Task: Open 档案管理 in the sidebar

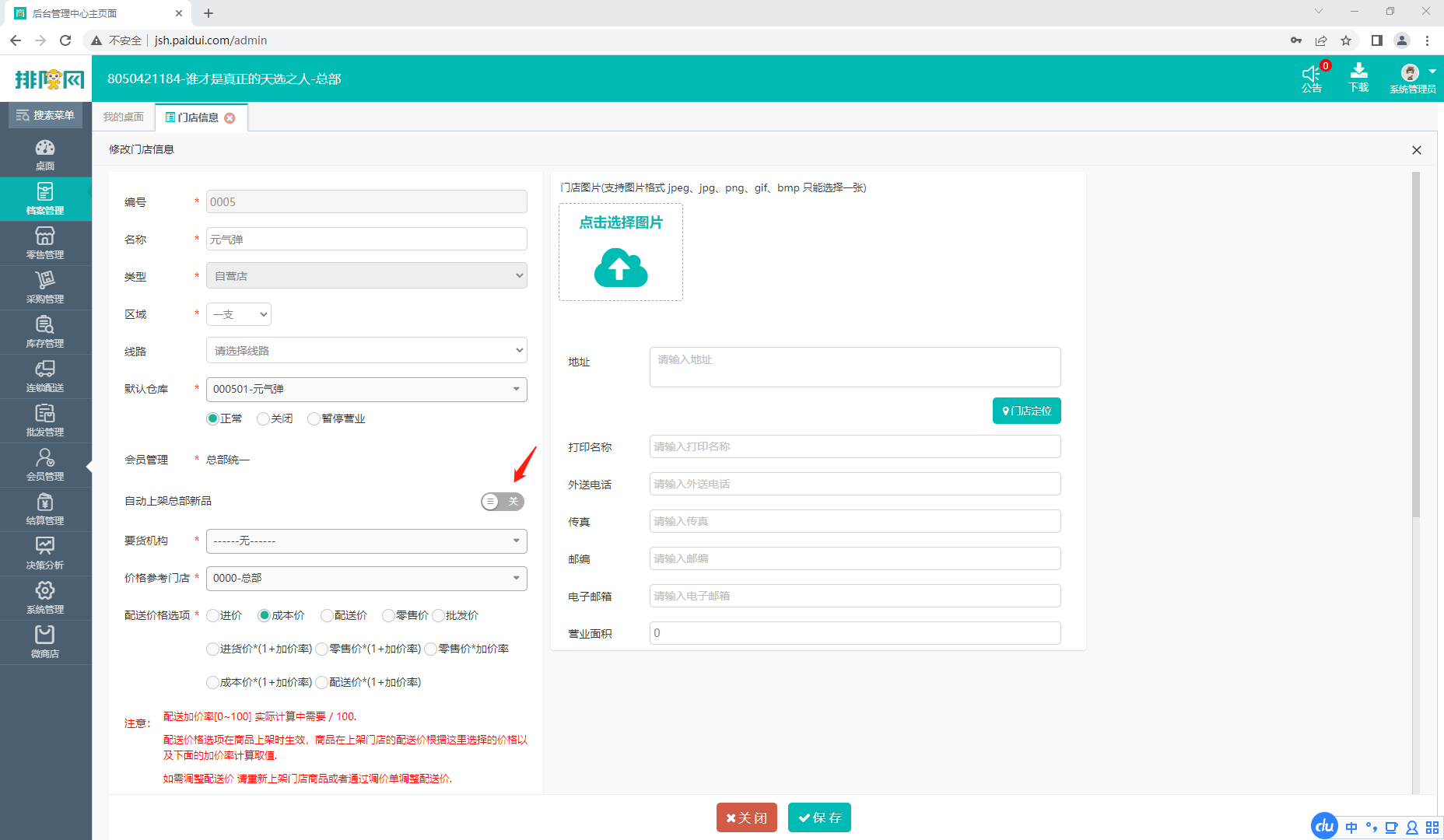Action: coord(45,199)
